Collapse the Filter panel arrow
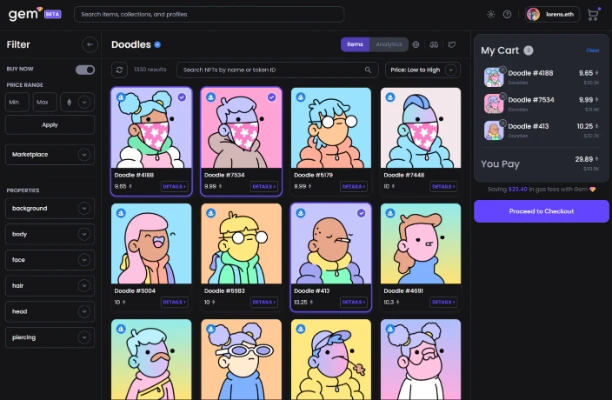Screen dimensions: 612x400 click(90, 44)
